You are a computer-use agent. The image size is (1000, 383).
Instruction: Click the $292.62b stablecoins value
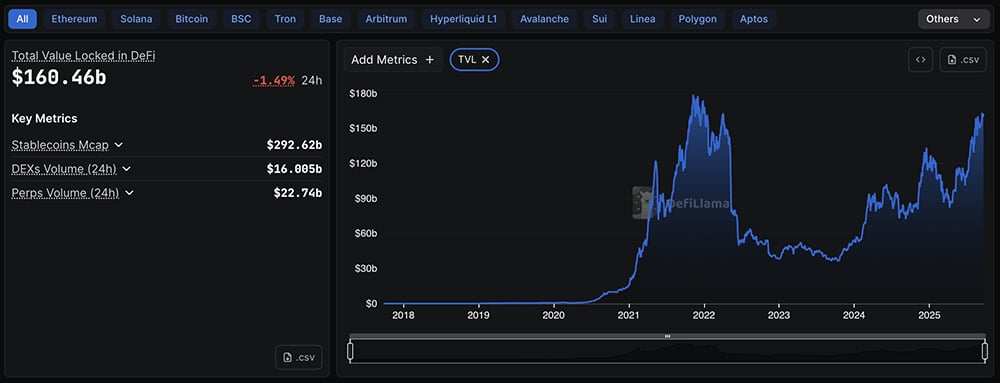(294, 145)
